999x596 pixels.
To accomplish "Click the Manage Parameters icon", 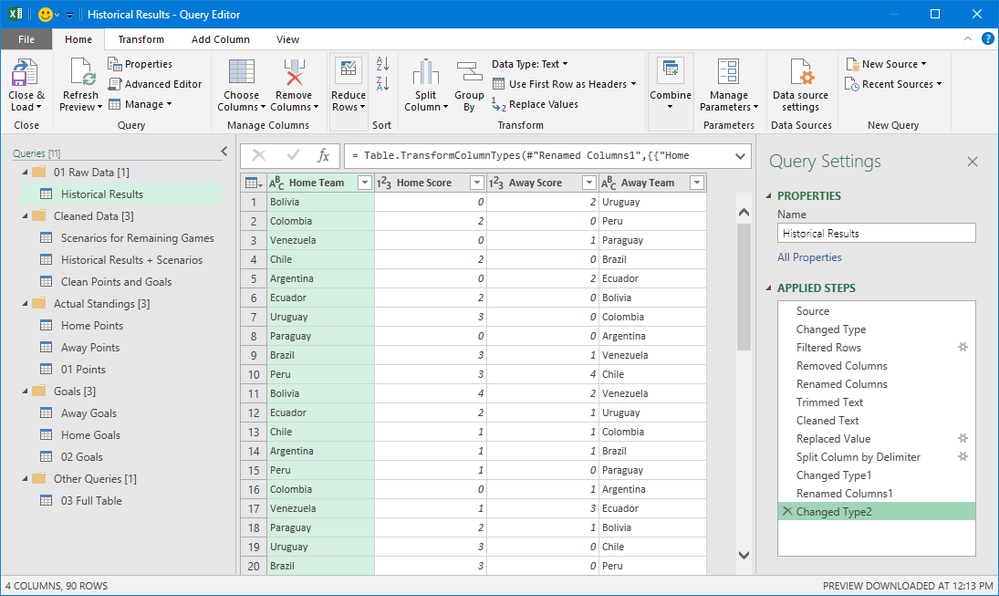I will [728, 71].
